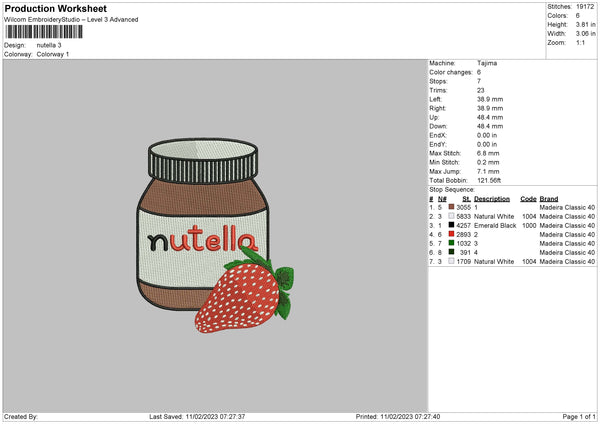Click the 'EndY:' label
The image size is (600, 424).
tap(438, 144)
